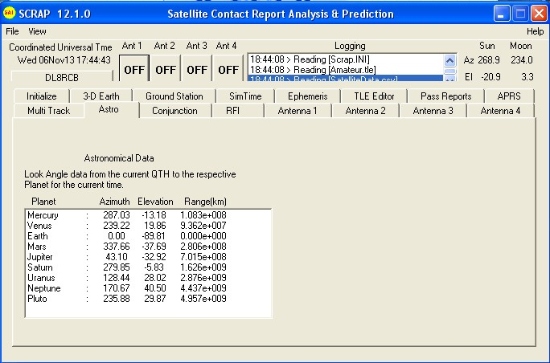Select the Mercury row in planet list
Viewport: 550px width, 363px height.
pyautogui.click(x=148, y=215)
